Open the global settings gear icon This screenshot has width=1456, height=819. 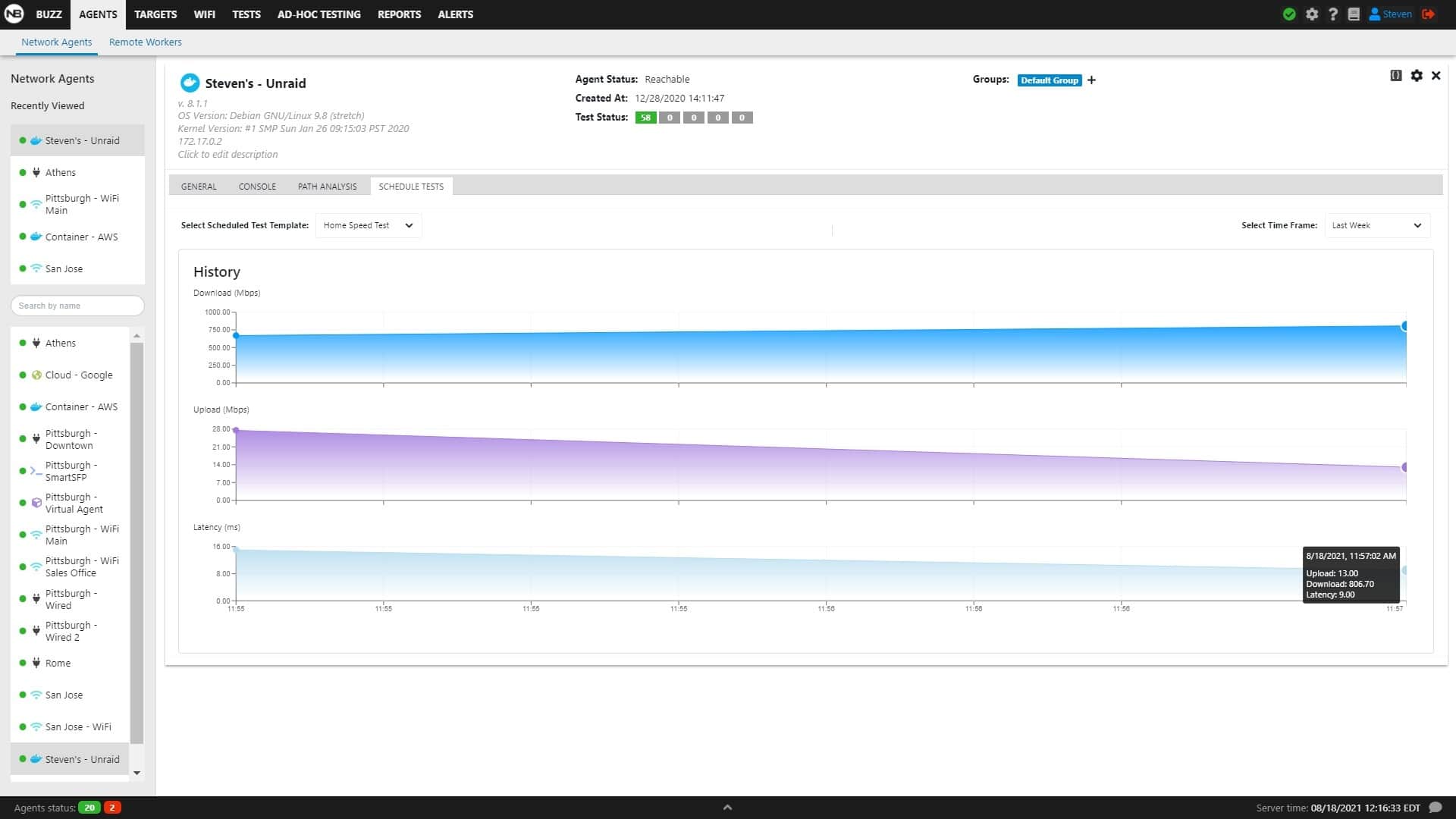click(1313, 14)
